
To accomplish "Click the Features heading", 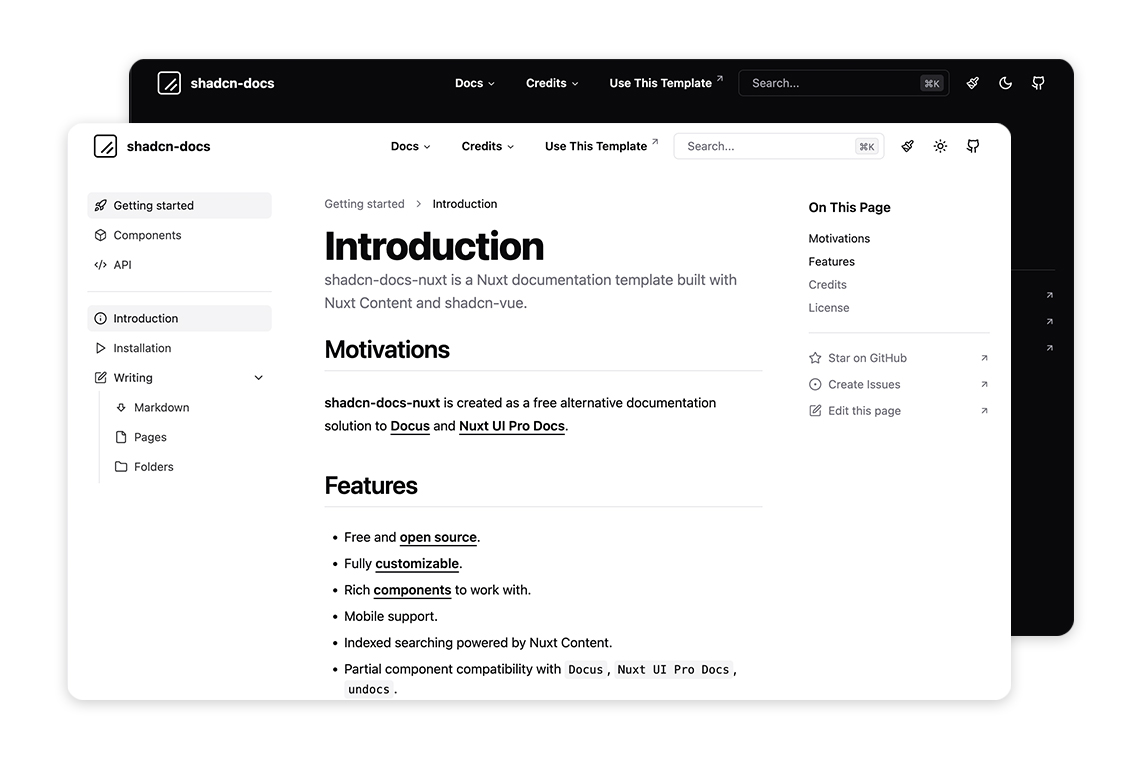I will point(371,486).
